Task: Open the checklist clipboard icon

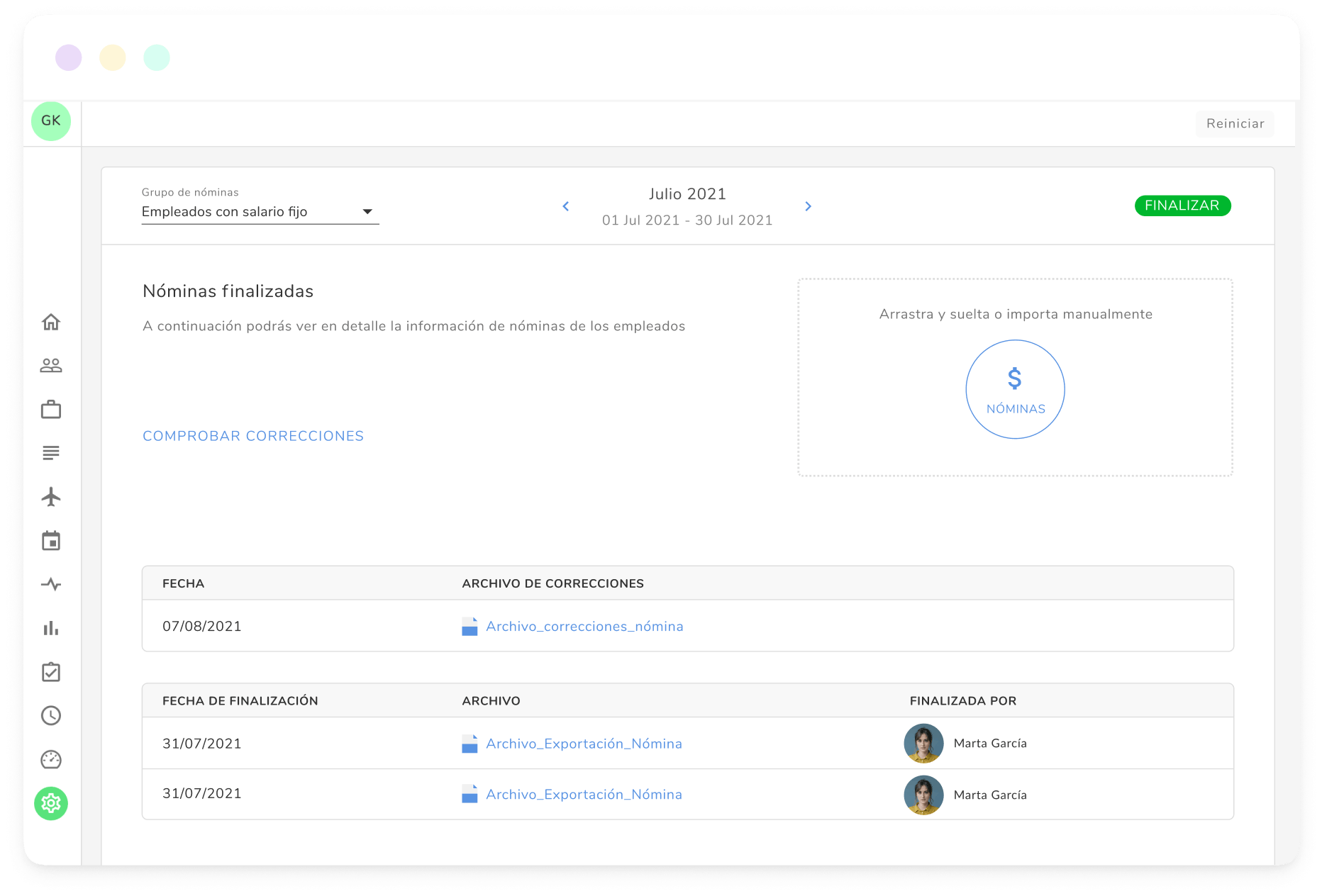Action: pyautogui.click(x=51, y=672)
